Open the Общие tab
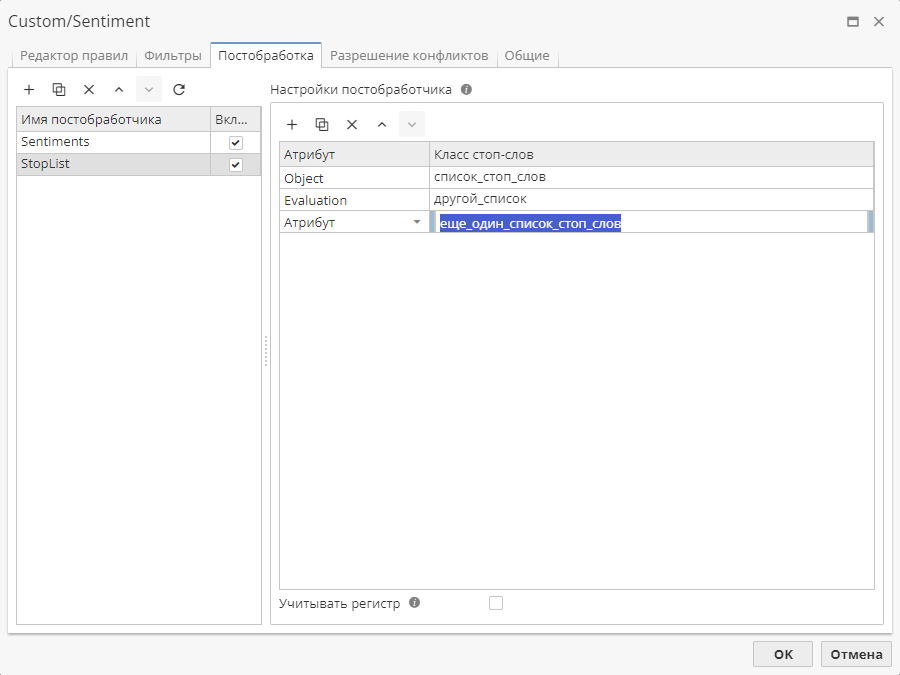 [x=527, y=56]
